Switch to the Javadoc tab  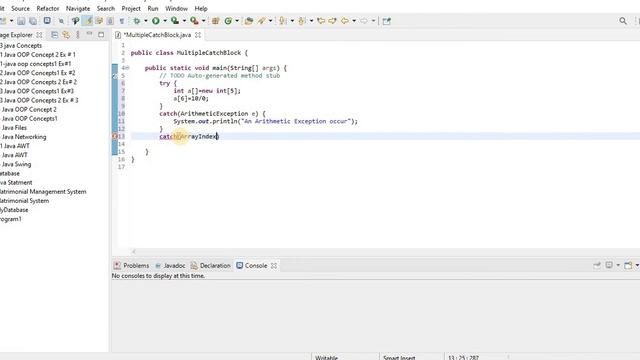pyautogui.click(x=170, y=266)
